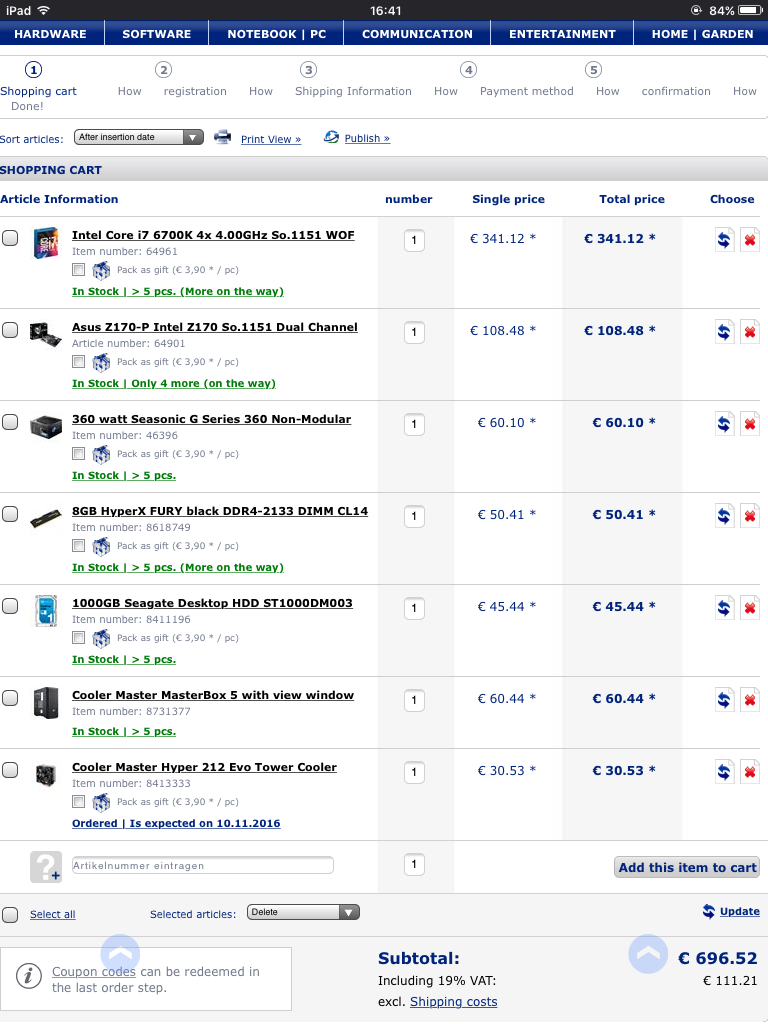Open the HARDWARE menu
The width and height of the screenshot is (768, 1024).
tap(50, 34)
